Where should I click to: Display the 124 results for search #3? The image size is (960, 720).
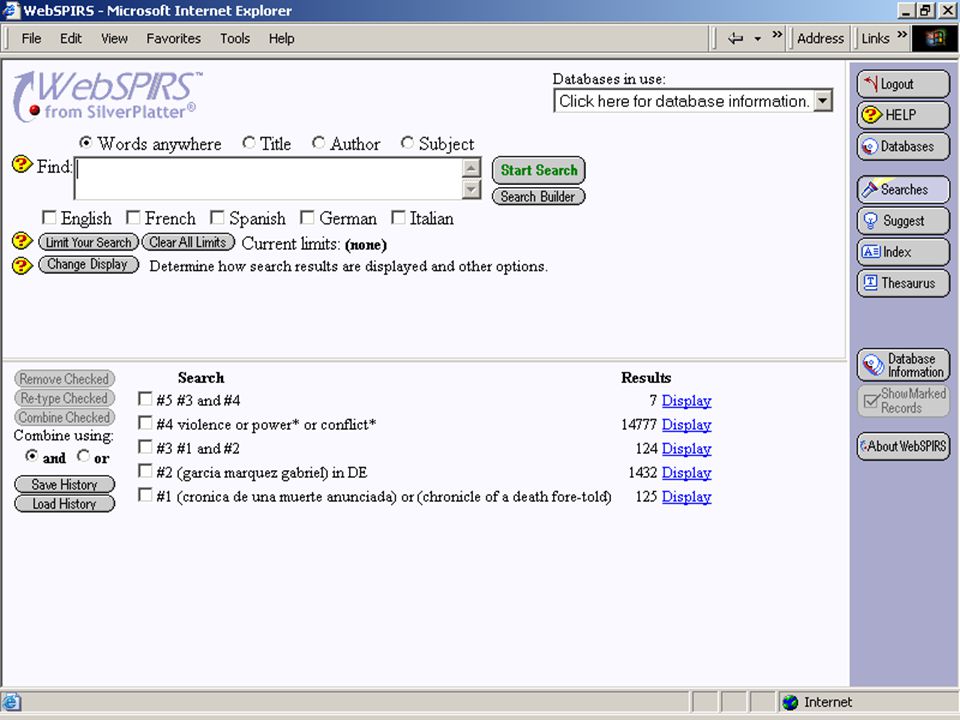pyautogui.click(x=686, y=448)
